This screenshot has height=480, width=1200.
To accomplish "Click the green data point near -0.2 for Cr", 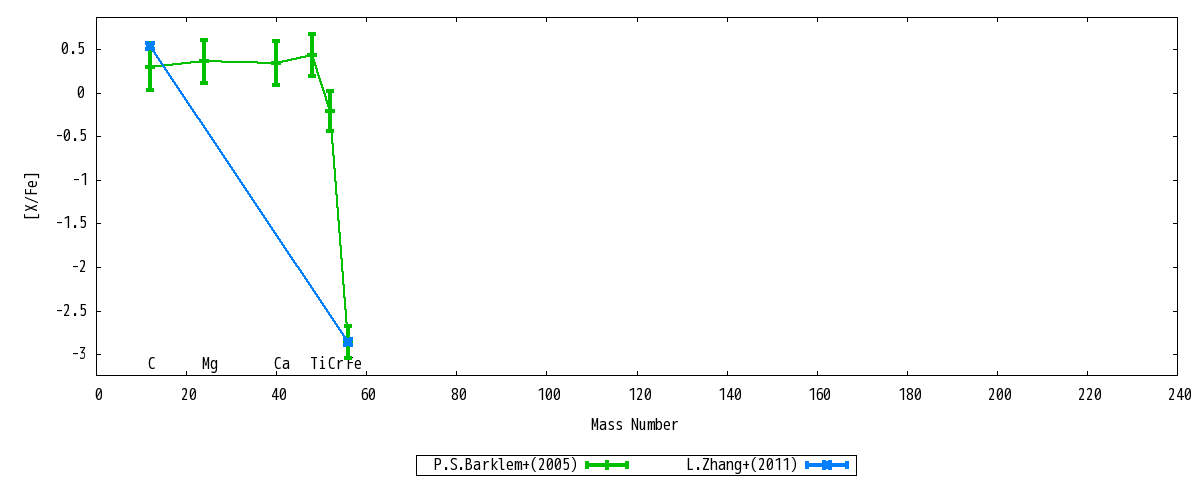I will pyautogui.click(x=330, y=111).
